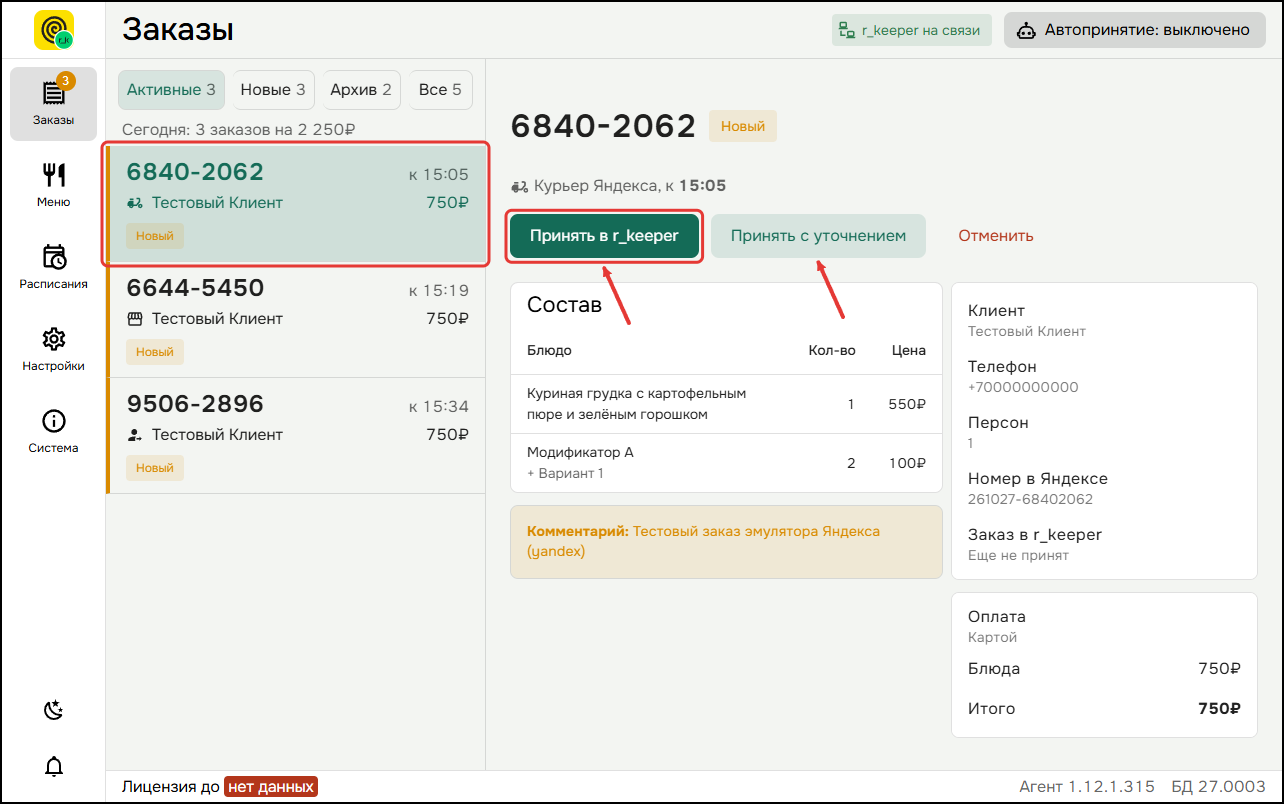This screenshot has width=1284, height=804.
Task: Click Еще не принят status text
Action: pyautogui.click(x=1018, y=555)
